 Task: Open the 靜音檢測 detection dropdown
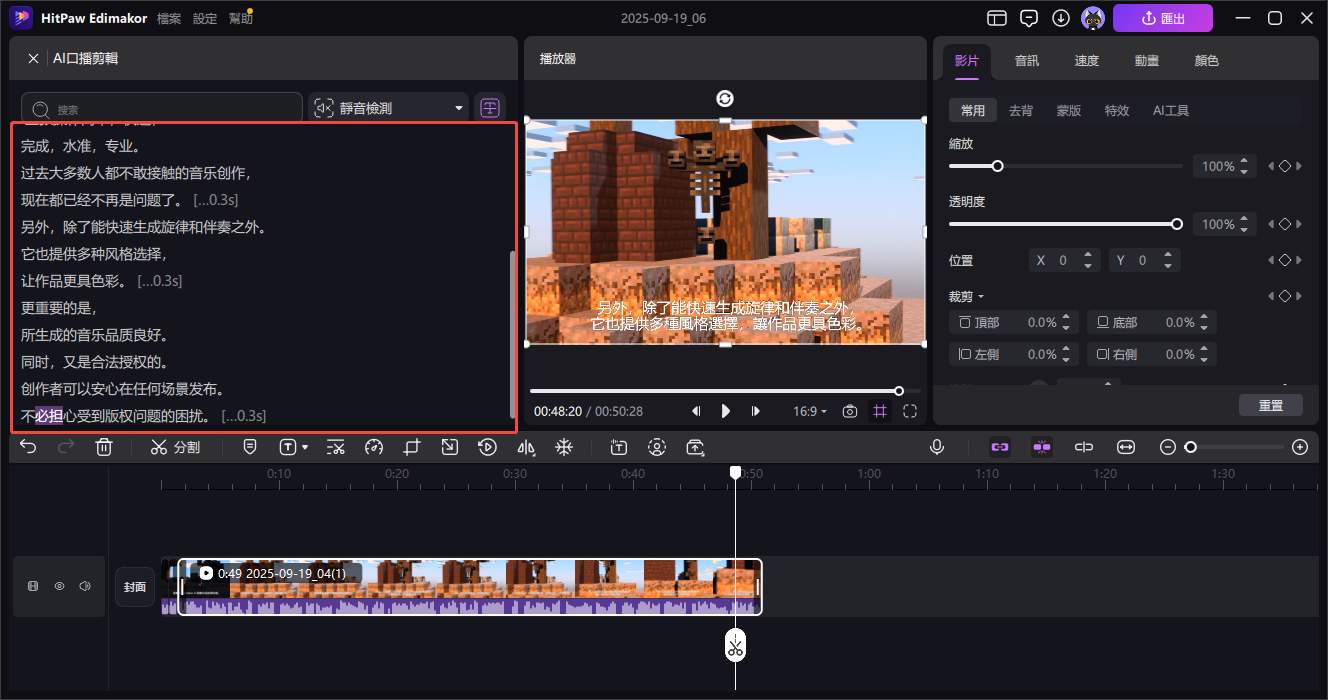coord(388,106)
